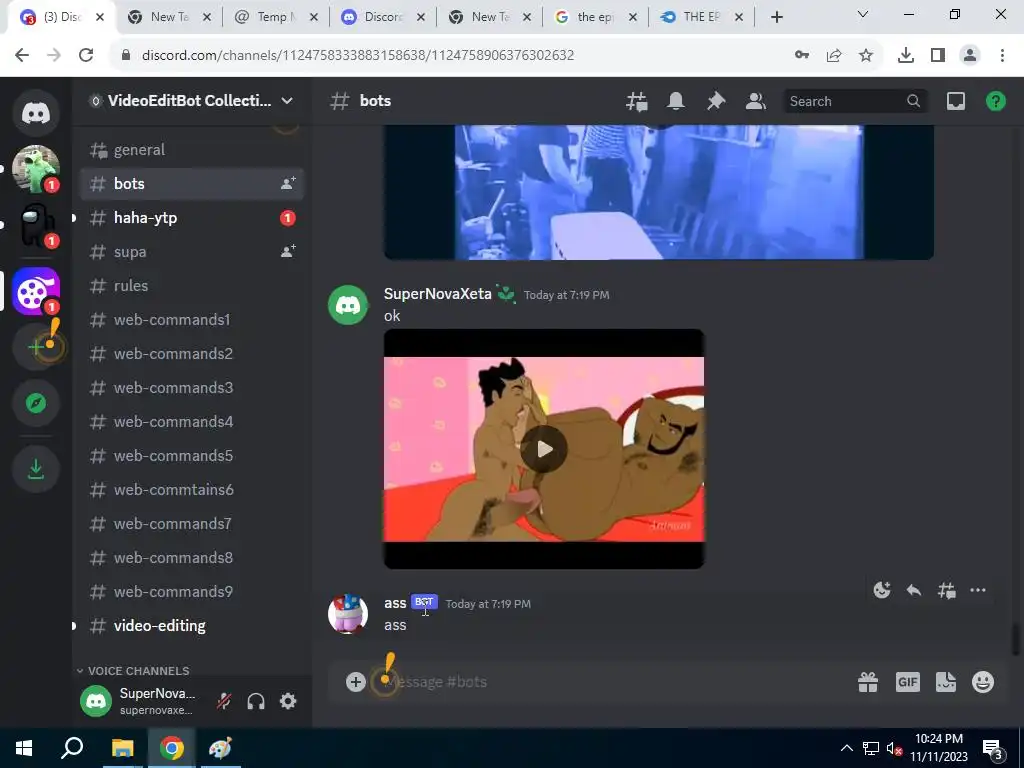
Task: Click the chat scrollbar thumb
Action: pyautogui.click(x=1015, y=639)
